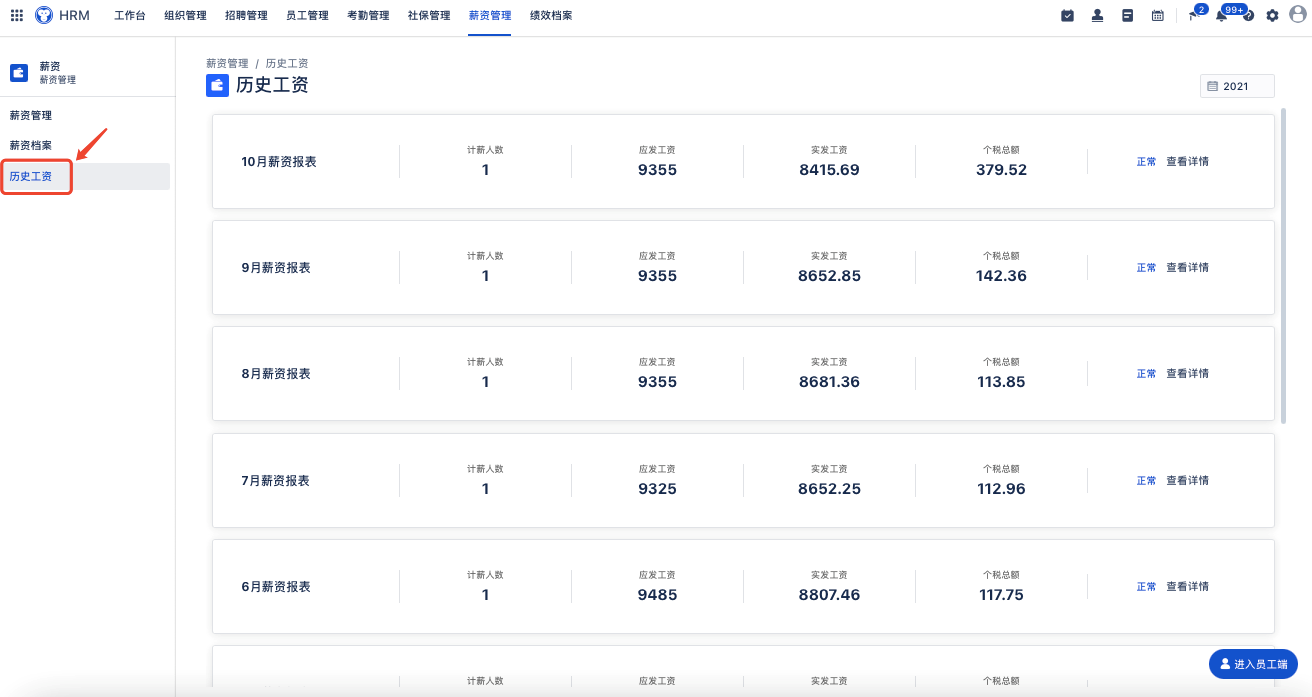Click 个税总额 value 113.85
1312x697 pixels.
(x=1001, y=382)
